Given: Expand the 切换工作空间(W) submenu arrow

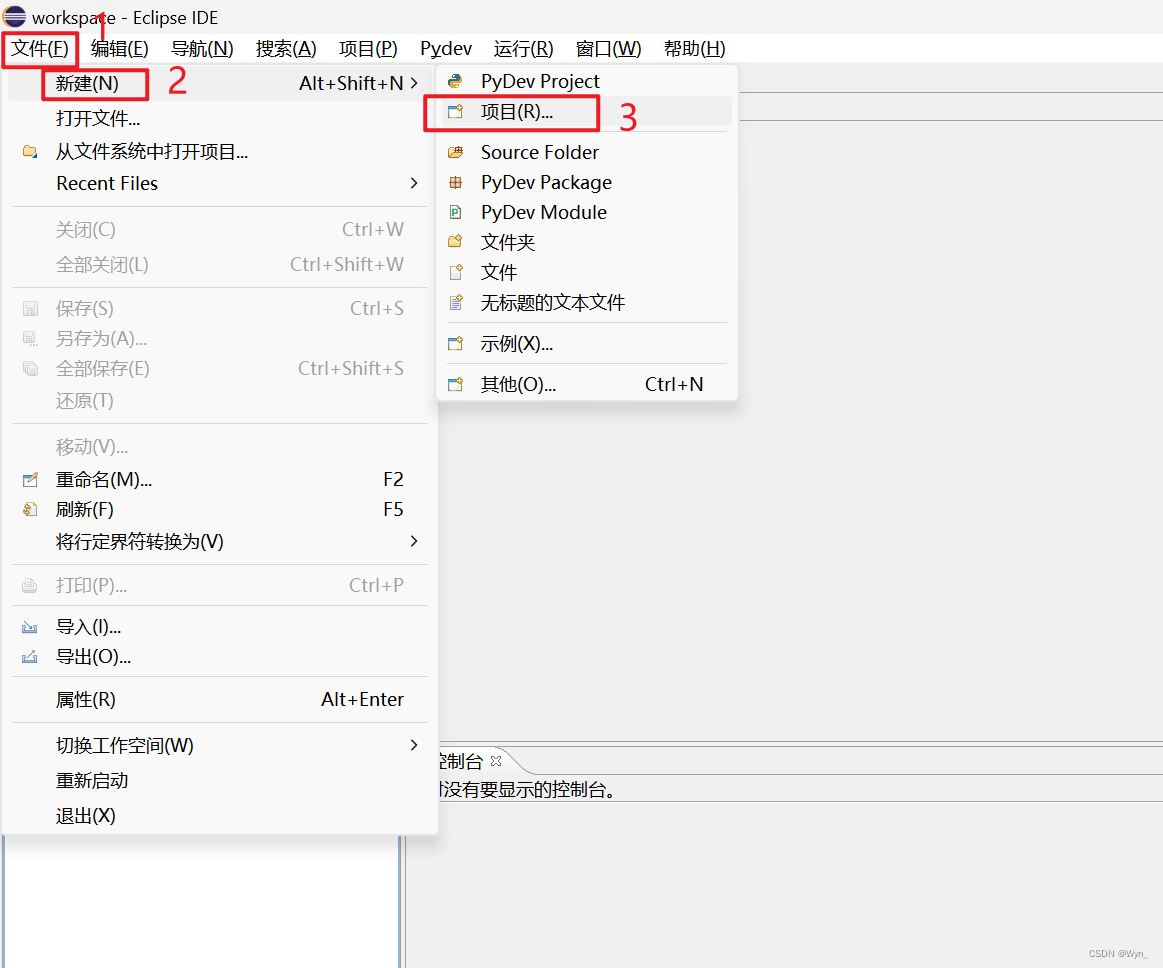Looking at the screenshot, I should [x=414, y=745].
